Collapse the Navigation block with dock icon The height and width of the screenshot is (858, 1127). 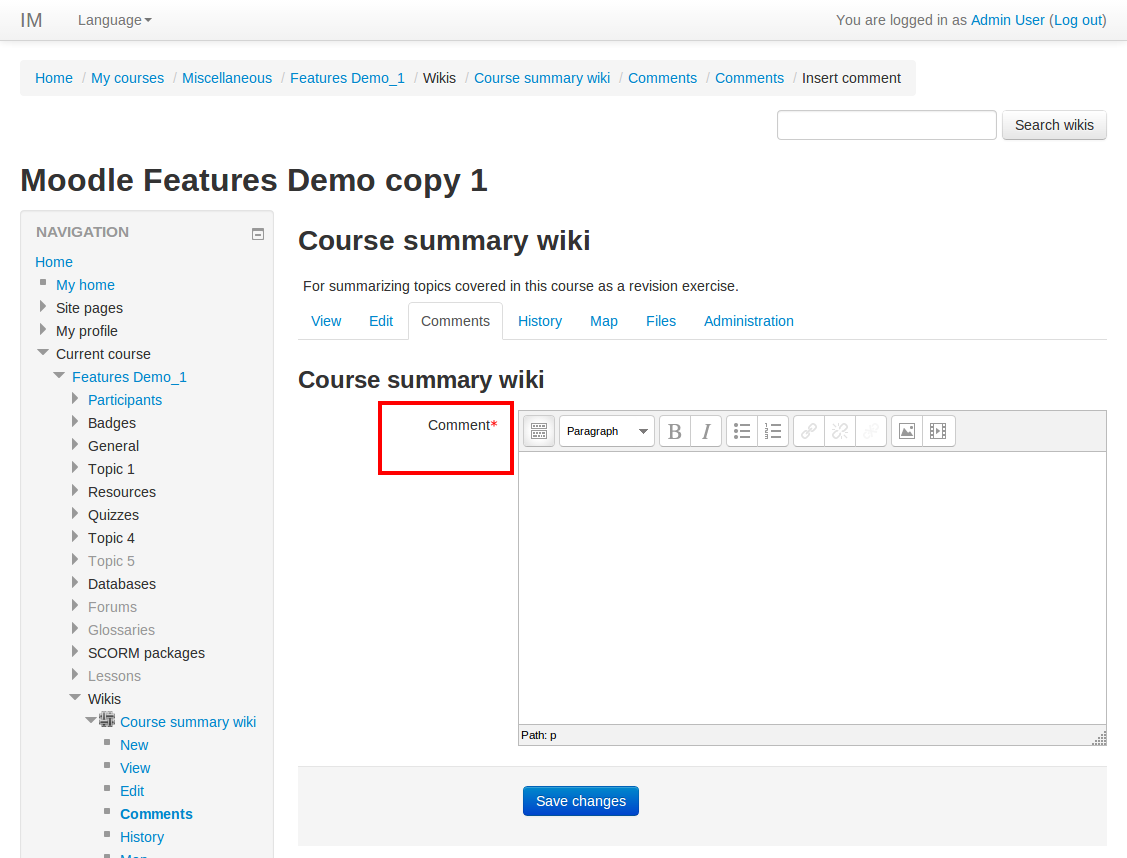pyautogui.click(x=258, y=234)
